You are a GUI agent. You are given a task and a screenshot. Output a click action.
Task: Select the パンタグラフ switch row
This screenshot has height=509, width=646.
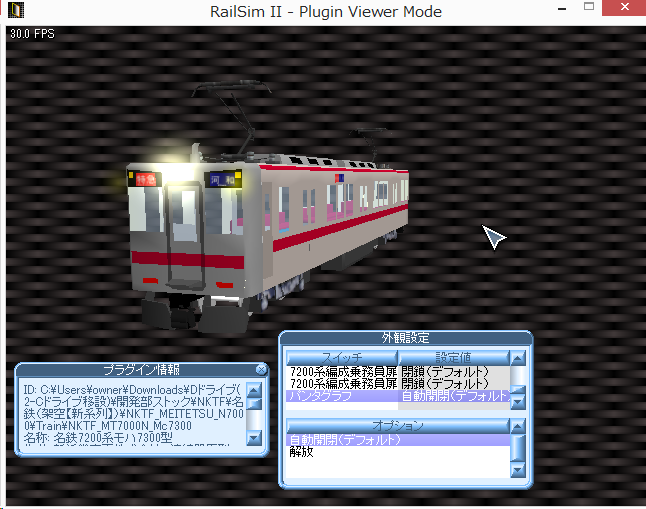tap(398, 396)
